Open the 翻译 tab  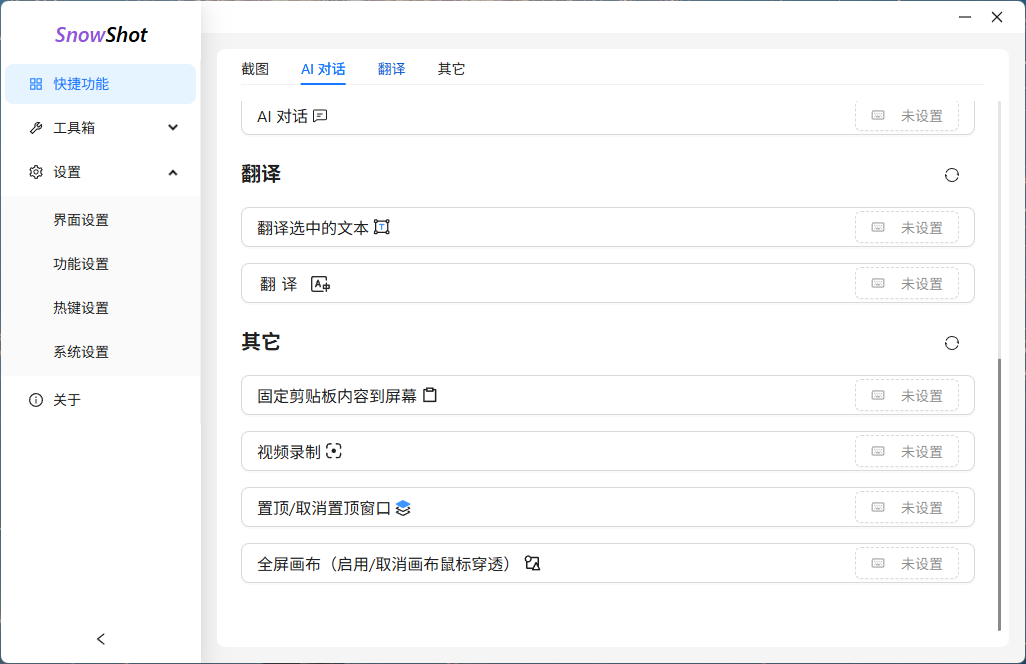tap(391, 69)
